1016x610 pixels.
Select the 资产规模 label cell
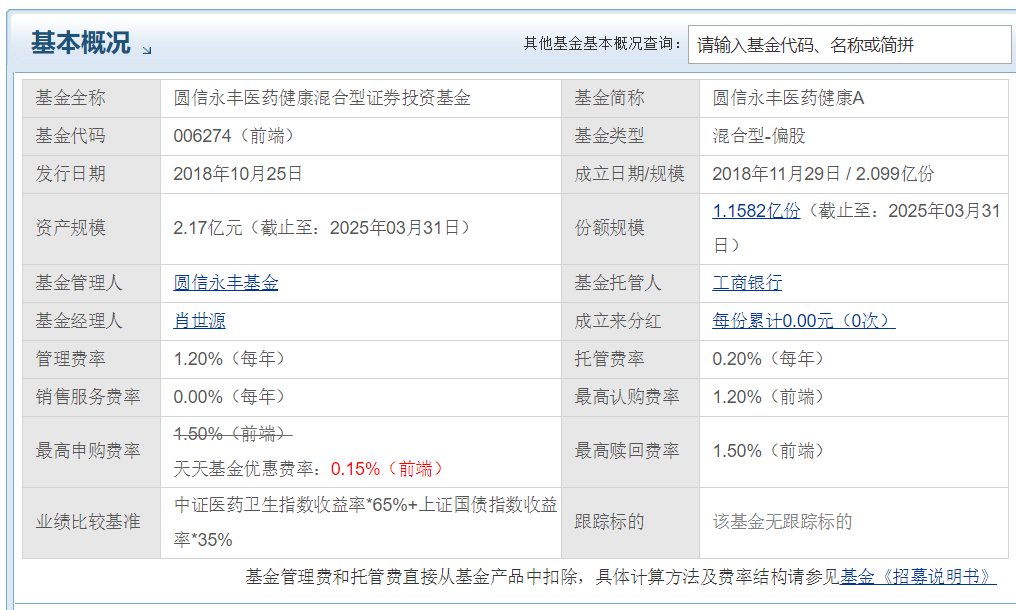click(91, 228)
